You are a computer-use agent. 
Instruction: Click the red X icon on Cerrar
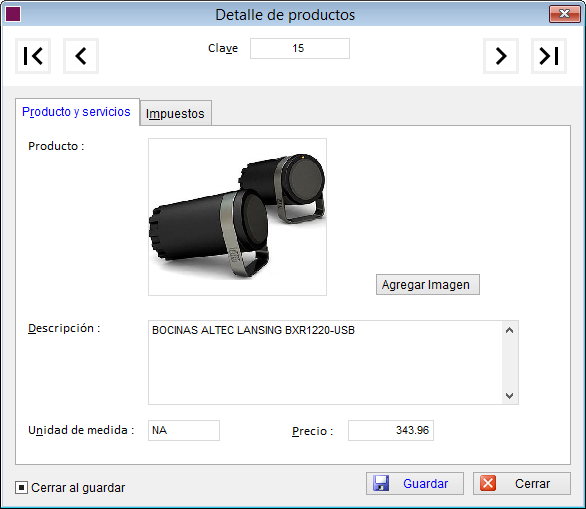pyautogui.click(x=488, y=483)
